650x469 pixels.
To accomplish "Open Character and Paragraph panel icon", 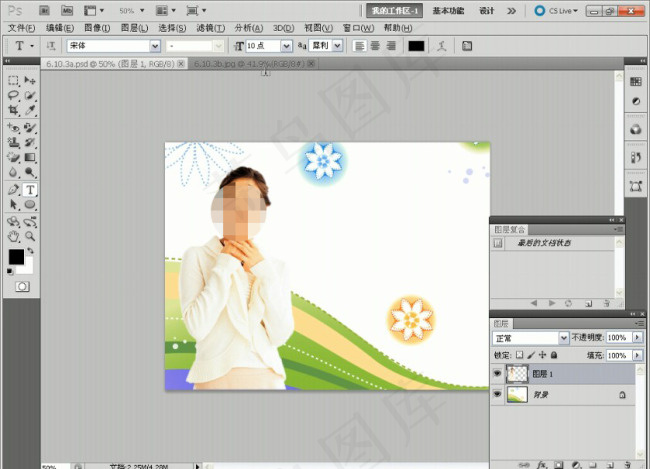I will tap(467, 46).
